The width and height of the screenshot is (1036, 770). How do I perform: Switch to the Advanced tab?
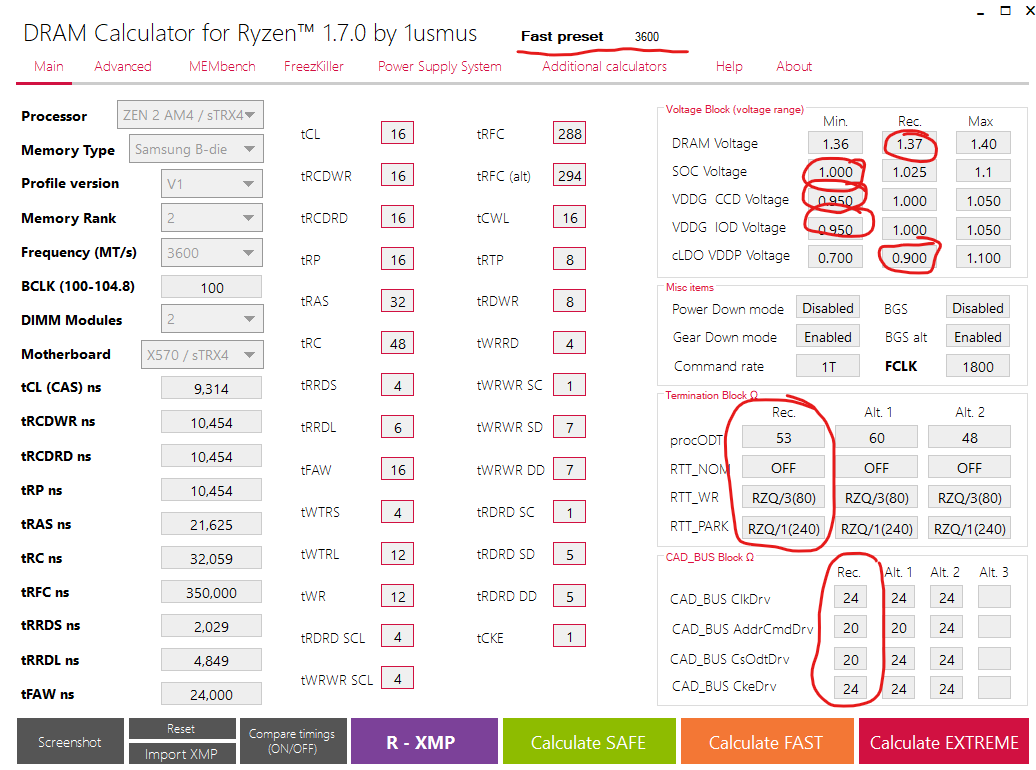[x=123, y=66]
